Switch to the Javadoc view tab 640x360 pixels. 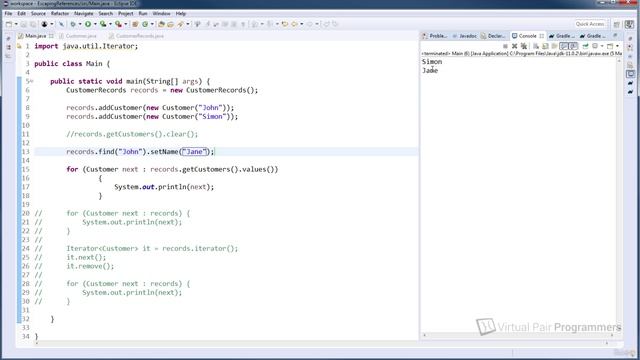(x=464, y=36)
